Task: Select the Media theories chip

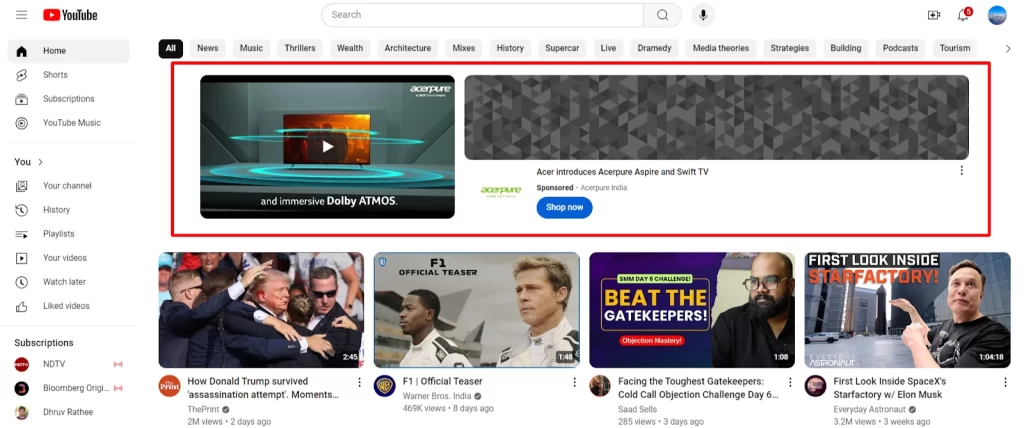Action: (721, 48)
